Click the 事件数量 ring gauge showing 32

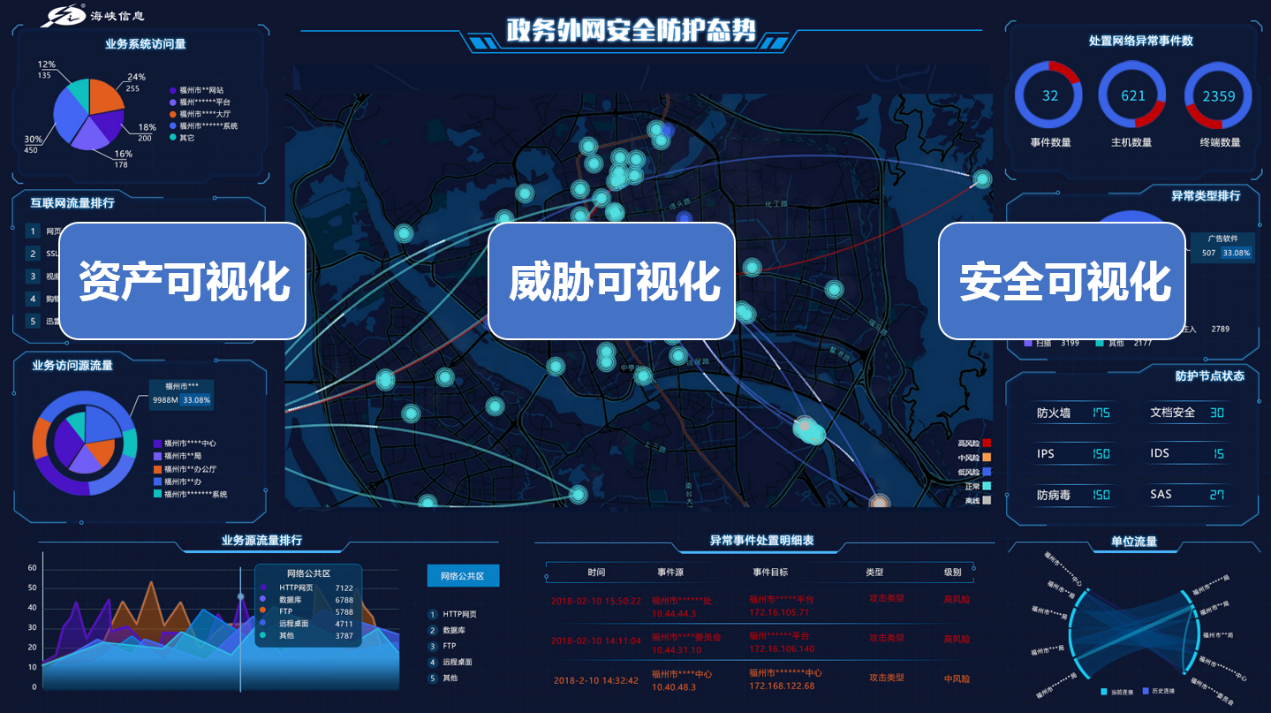pos(1049,96)
